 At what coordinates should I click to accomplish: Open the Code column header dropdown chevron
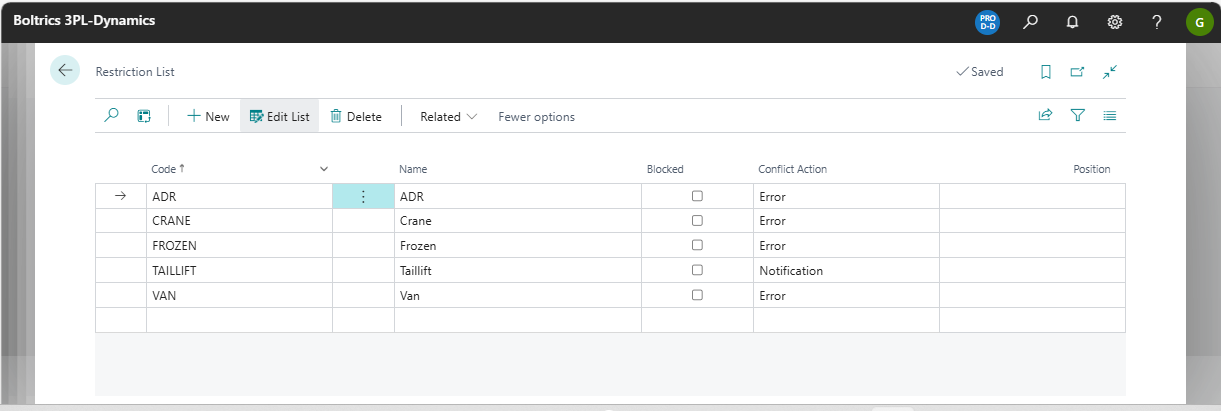323,170
